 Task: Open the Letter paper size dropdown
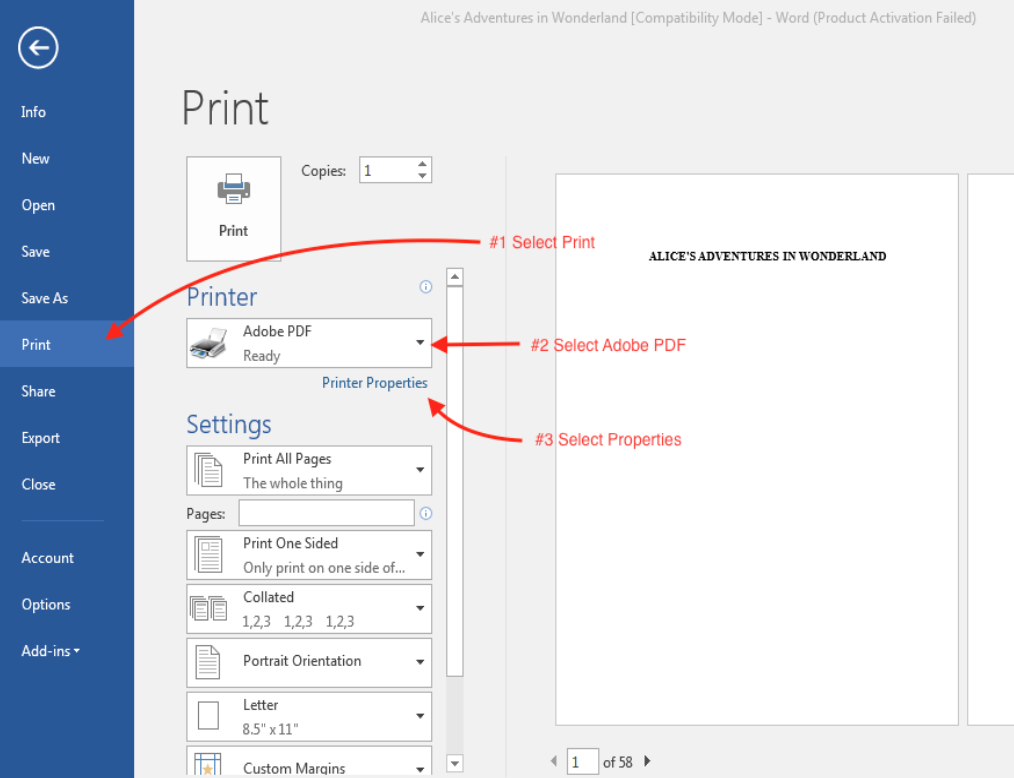coord(420,716)
